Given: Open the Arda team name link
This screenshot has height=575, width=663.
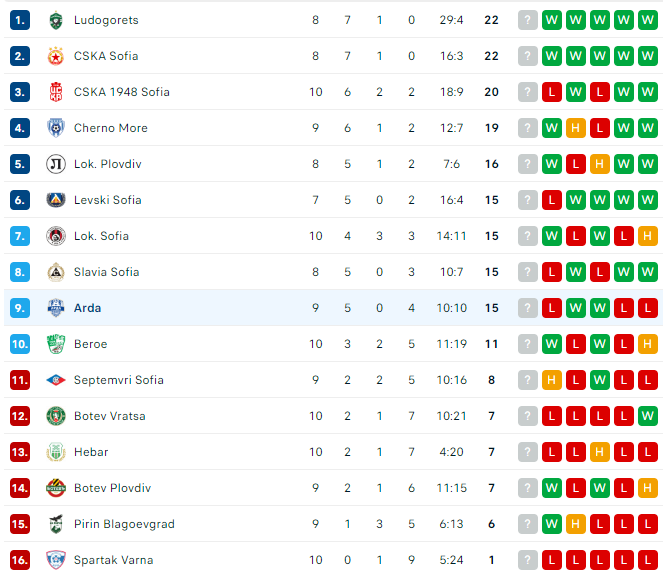Looking at the screenshot, I should pyautogui.click(x=88, y=308).
